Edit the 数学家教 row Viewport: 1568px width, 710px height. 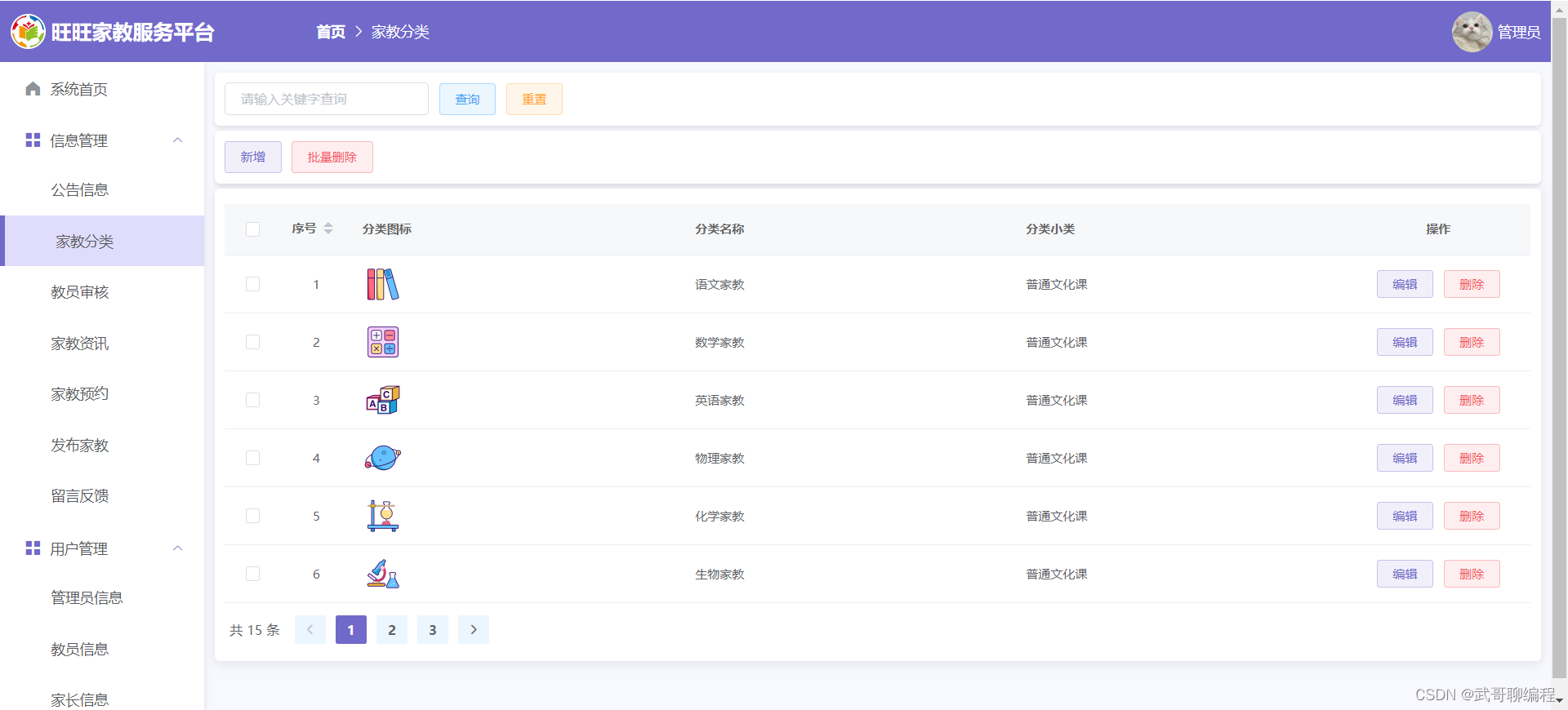click(x=1405, y=342)
